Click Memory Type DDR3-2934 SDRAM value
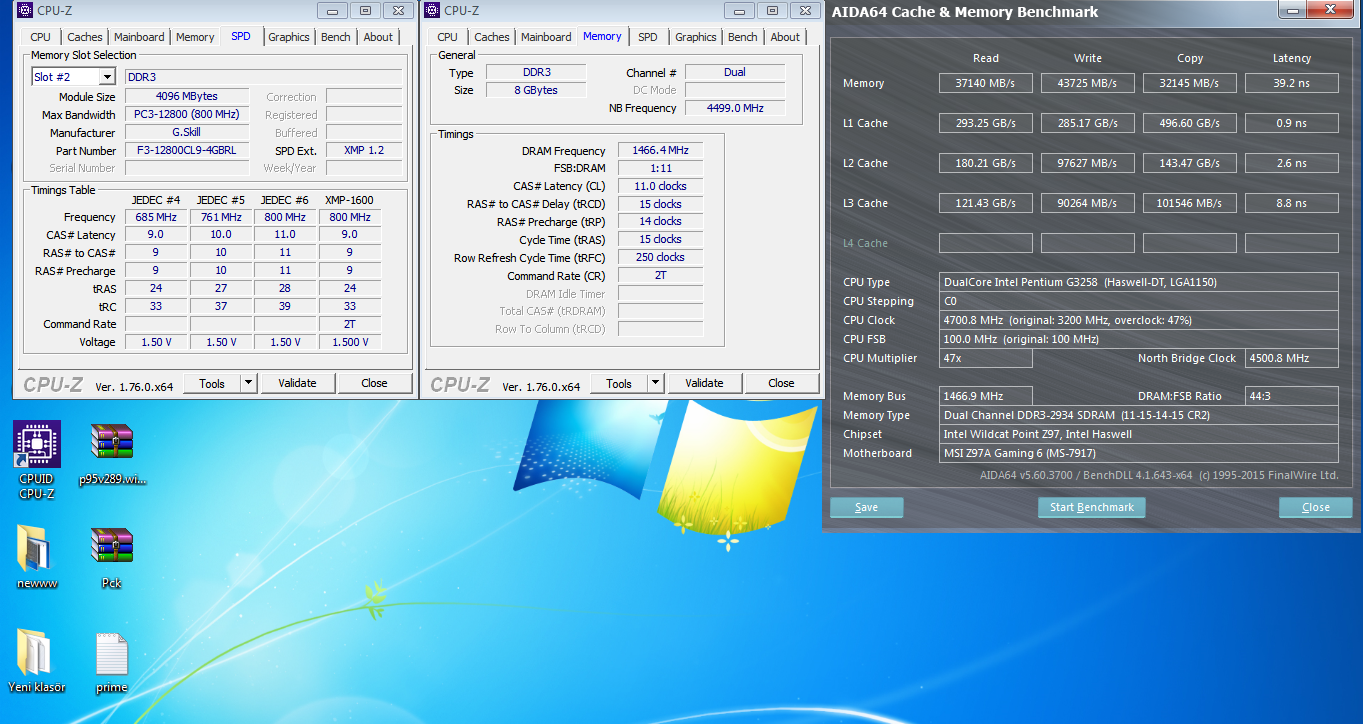Screen dimensions: 1363x724 click(1139, 415)
